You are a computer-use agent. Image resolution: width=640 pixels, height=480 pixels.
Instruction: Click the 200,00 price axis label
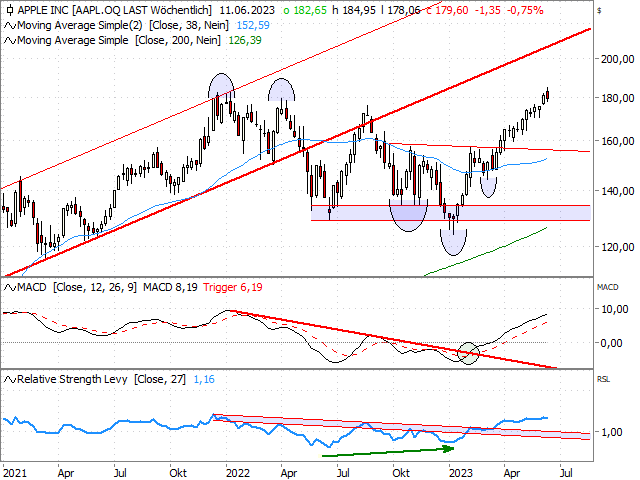click(x=618, y=59)
